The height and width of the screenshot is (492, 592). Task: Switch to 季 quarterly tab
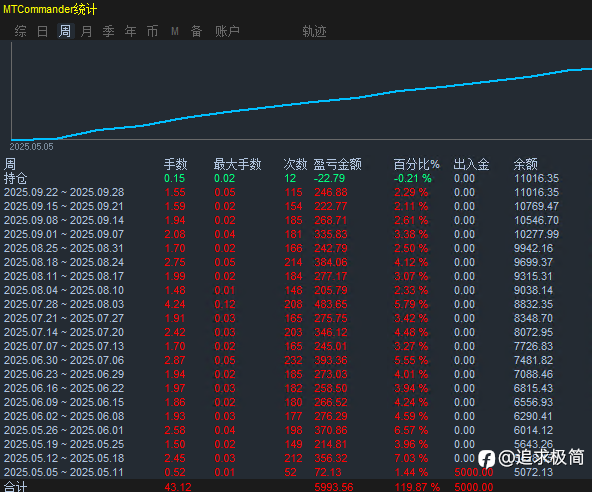coord(108,31)
